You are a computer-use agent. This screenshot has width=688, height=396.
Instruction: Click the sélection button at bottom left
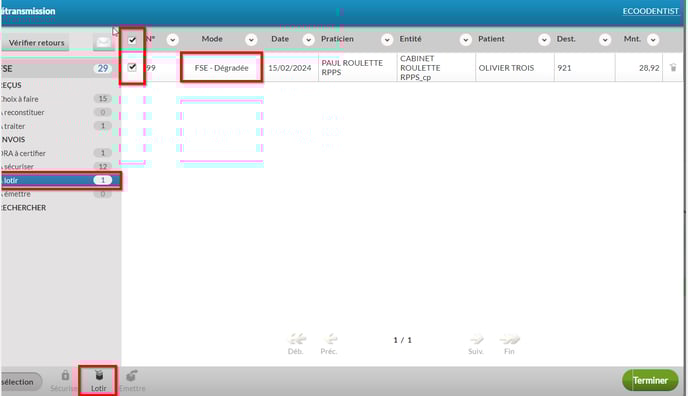21,382
